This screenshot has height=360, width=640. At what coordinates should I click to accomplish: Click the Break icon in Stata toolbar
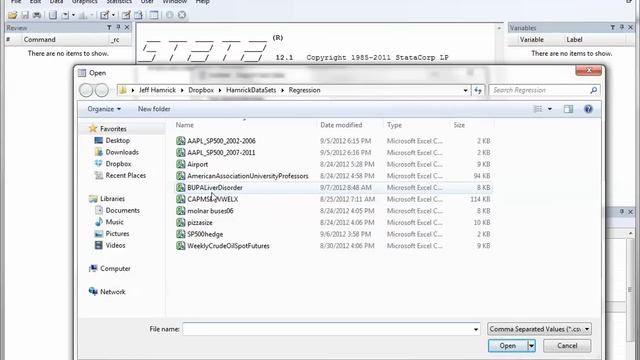click(x=182, y=15)
